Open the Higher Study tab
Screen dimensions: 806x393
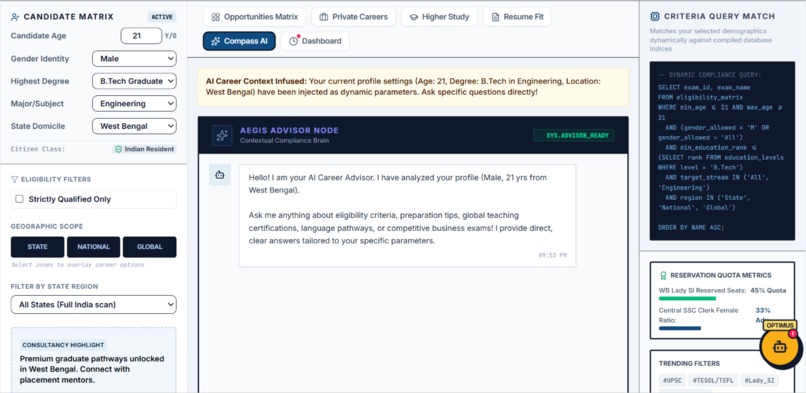coord(439,17)
